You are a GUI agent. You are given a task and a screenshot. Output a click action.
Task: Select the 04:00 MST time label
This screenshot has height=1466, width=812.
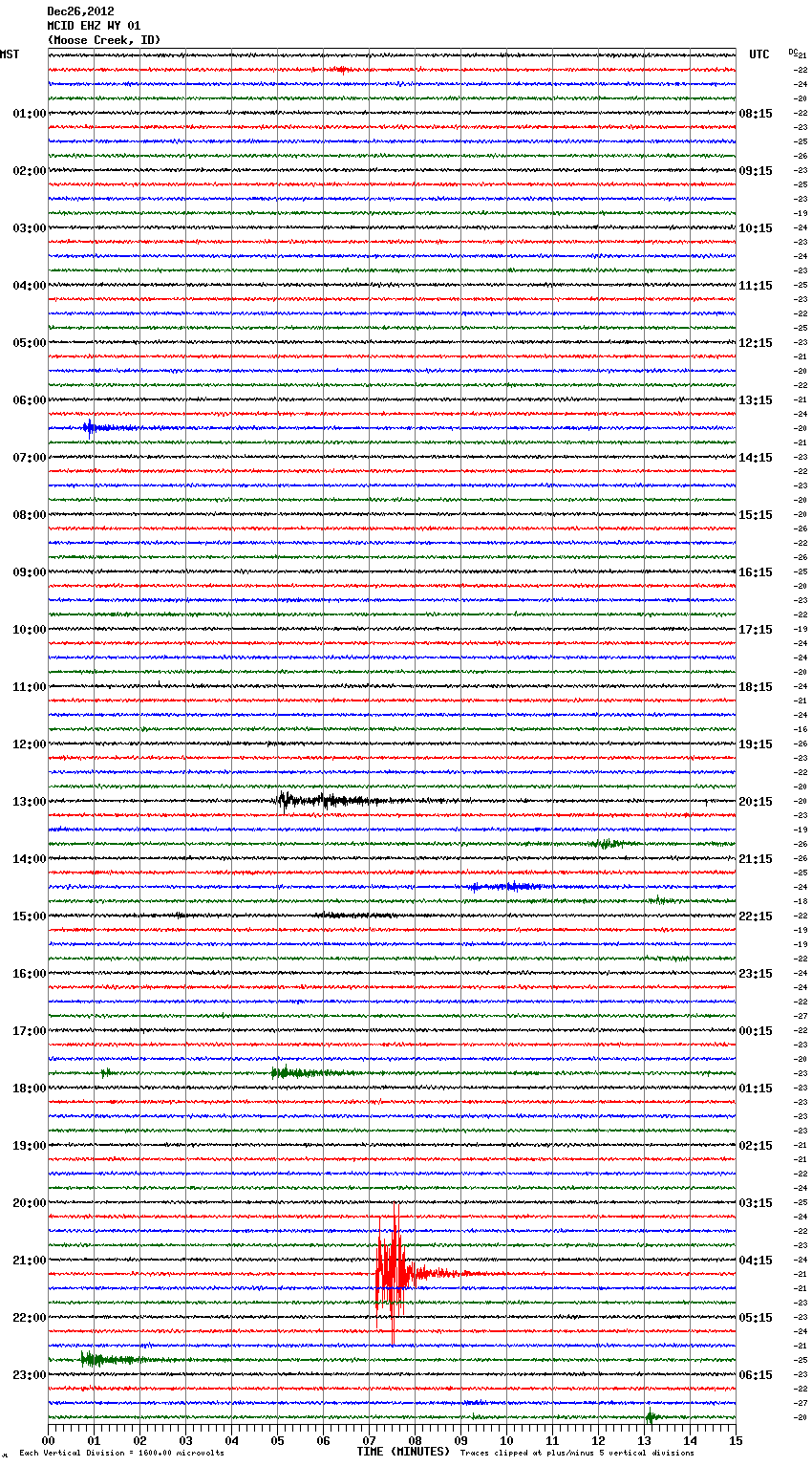(x=30, y=286)
